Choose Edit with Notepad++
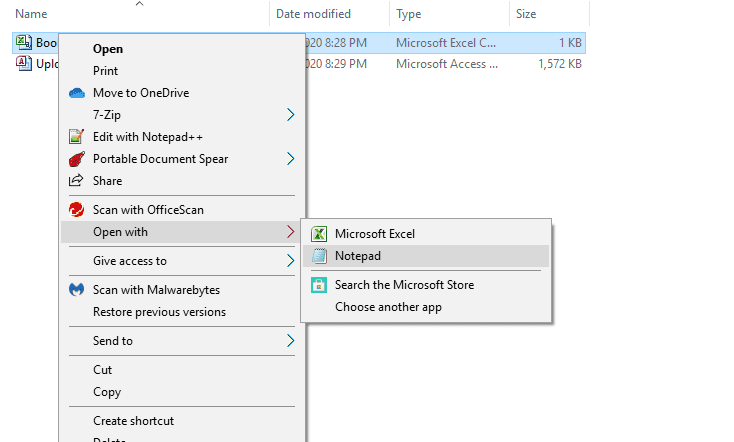Viewport: 734px width, 442px height. click(183, 137)
